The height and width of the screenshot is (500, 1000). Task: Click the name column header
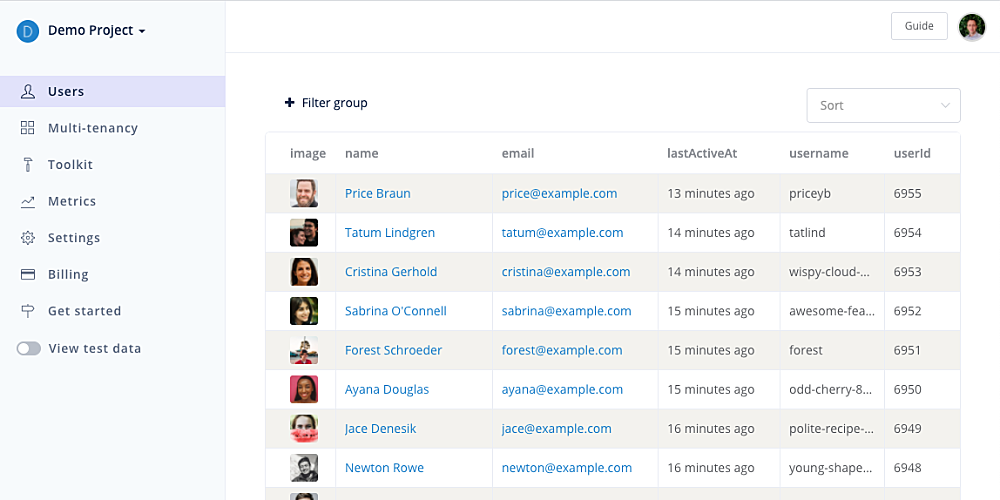point(362,154)
